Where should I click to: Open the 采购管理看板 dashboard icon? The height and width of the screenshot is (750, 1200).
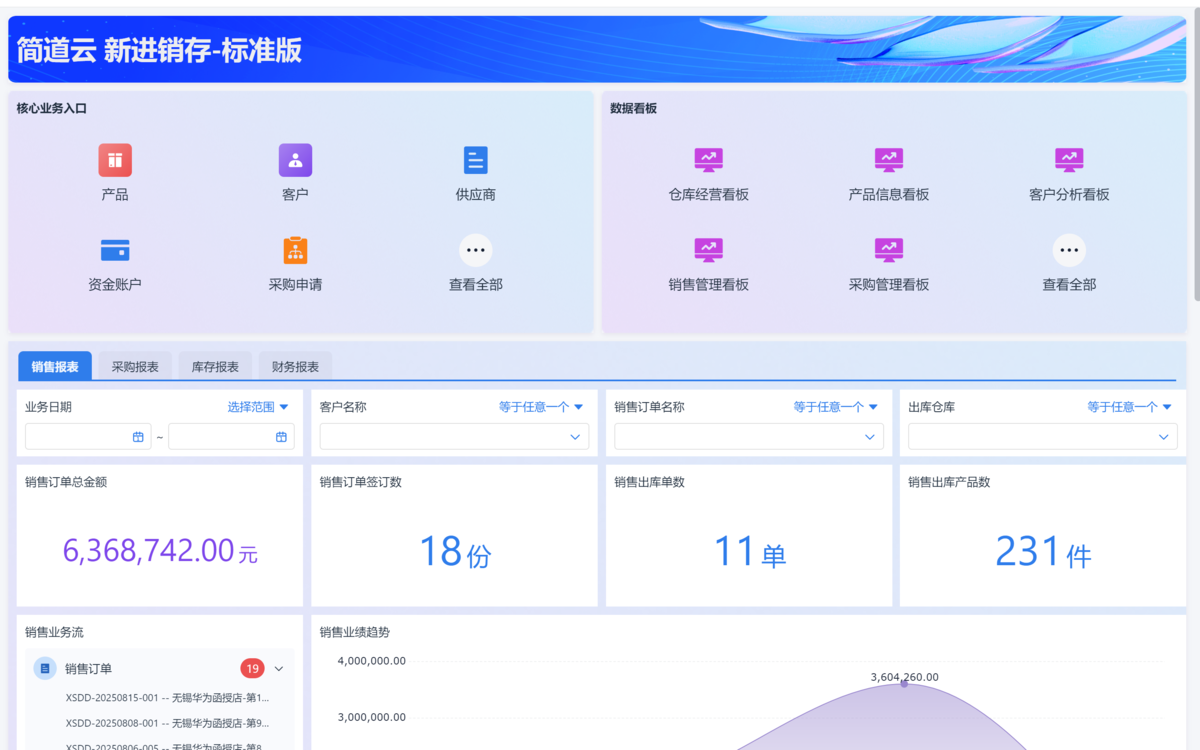888,250
